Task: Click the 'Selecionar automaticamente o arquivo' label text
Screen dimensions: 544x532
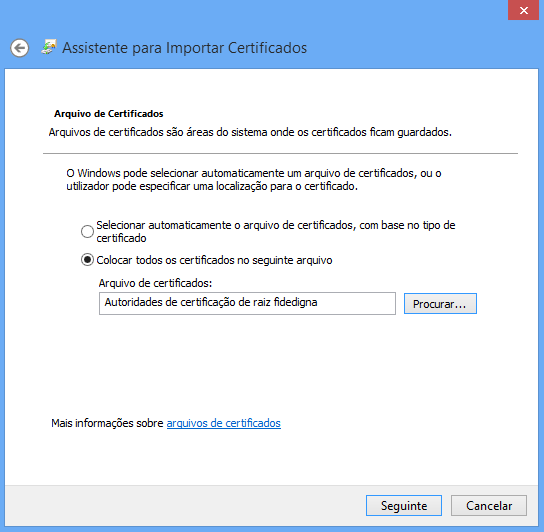Action: [x=275, y=231]
